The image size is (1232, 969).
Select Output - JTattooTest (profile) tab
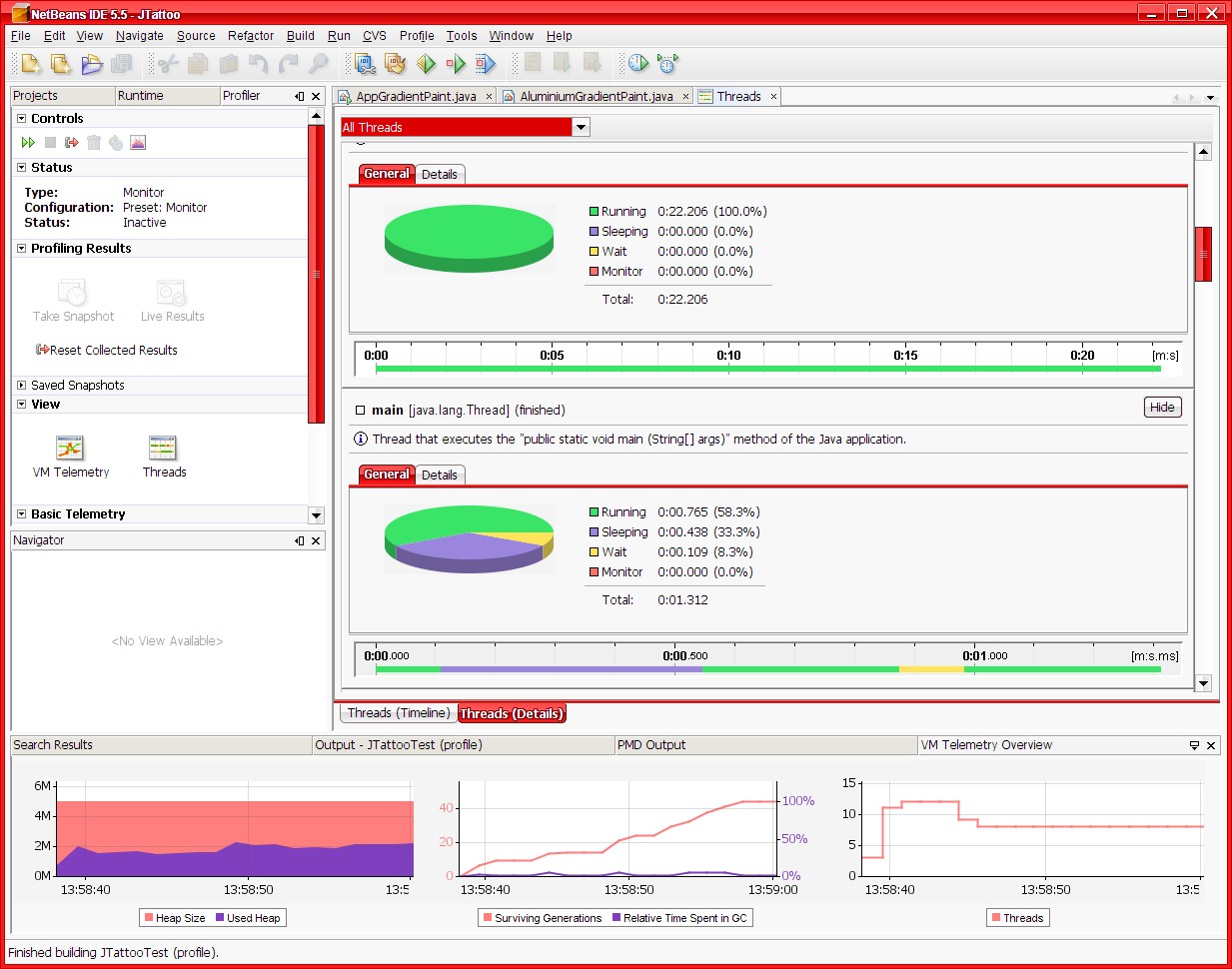coord(464,745)
